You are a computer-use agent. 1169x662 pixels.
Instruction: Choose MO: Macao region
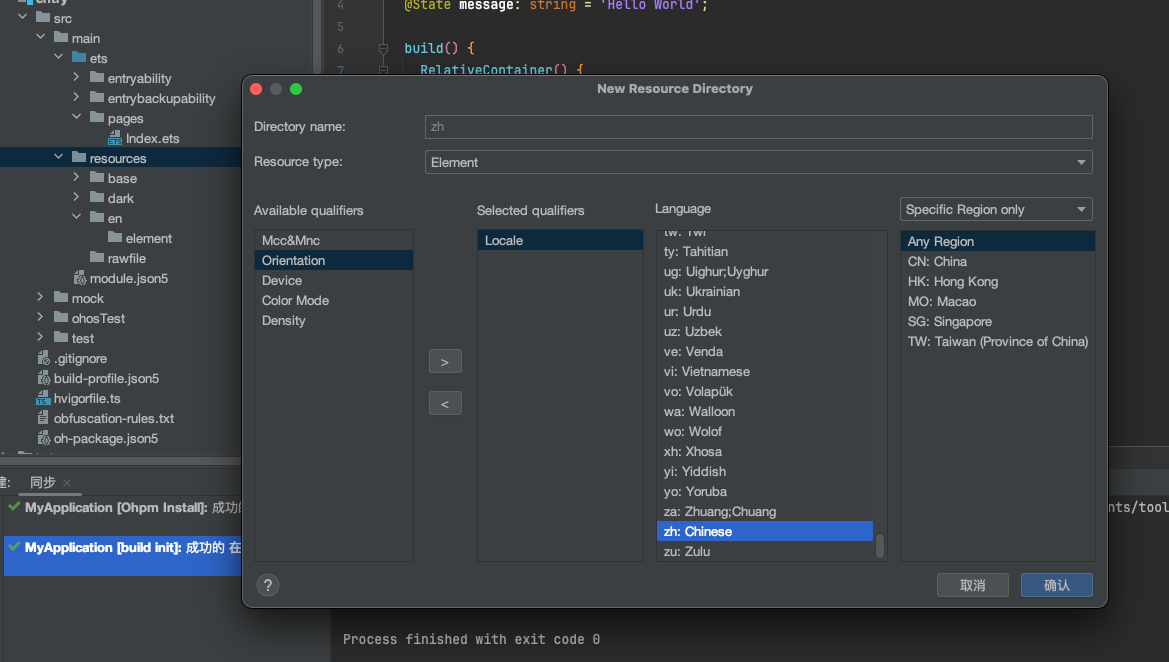click(998, 302)
